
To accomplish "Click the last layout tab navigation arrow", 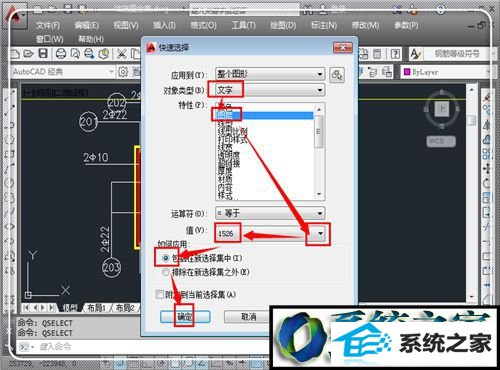I will point(51,308).
